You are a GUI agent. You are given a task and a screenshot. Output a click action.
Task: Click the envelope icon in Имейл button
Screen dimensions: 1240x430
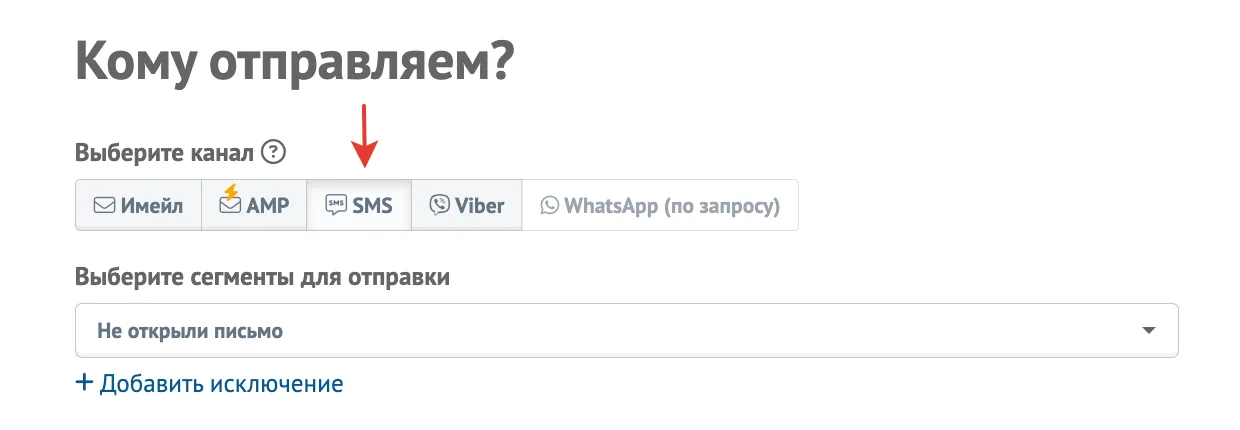point(104,206)
